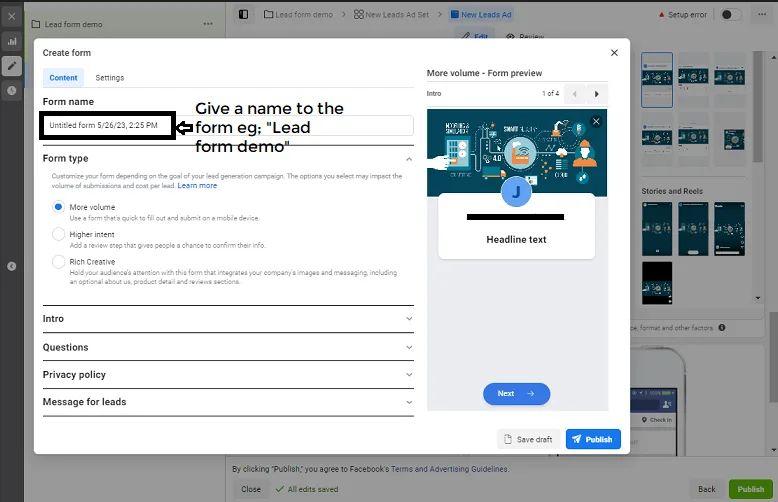
Task: Click Next in the form preview
Action: tap(516, 394)
